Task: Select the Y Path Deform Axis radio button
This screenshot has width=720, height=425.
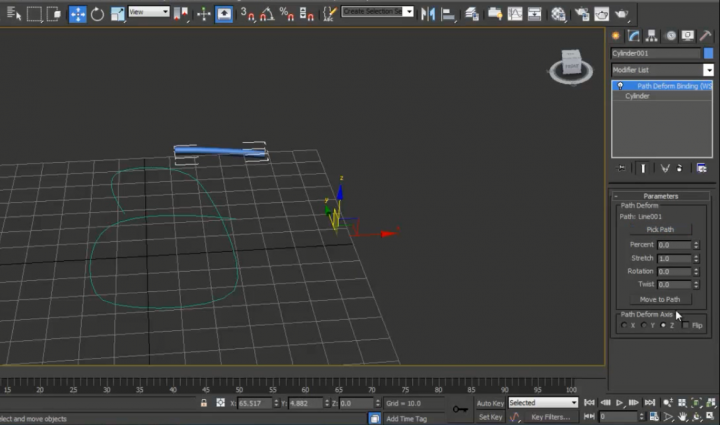Action: pyautogui.click(x=644, y=325)
